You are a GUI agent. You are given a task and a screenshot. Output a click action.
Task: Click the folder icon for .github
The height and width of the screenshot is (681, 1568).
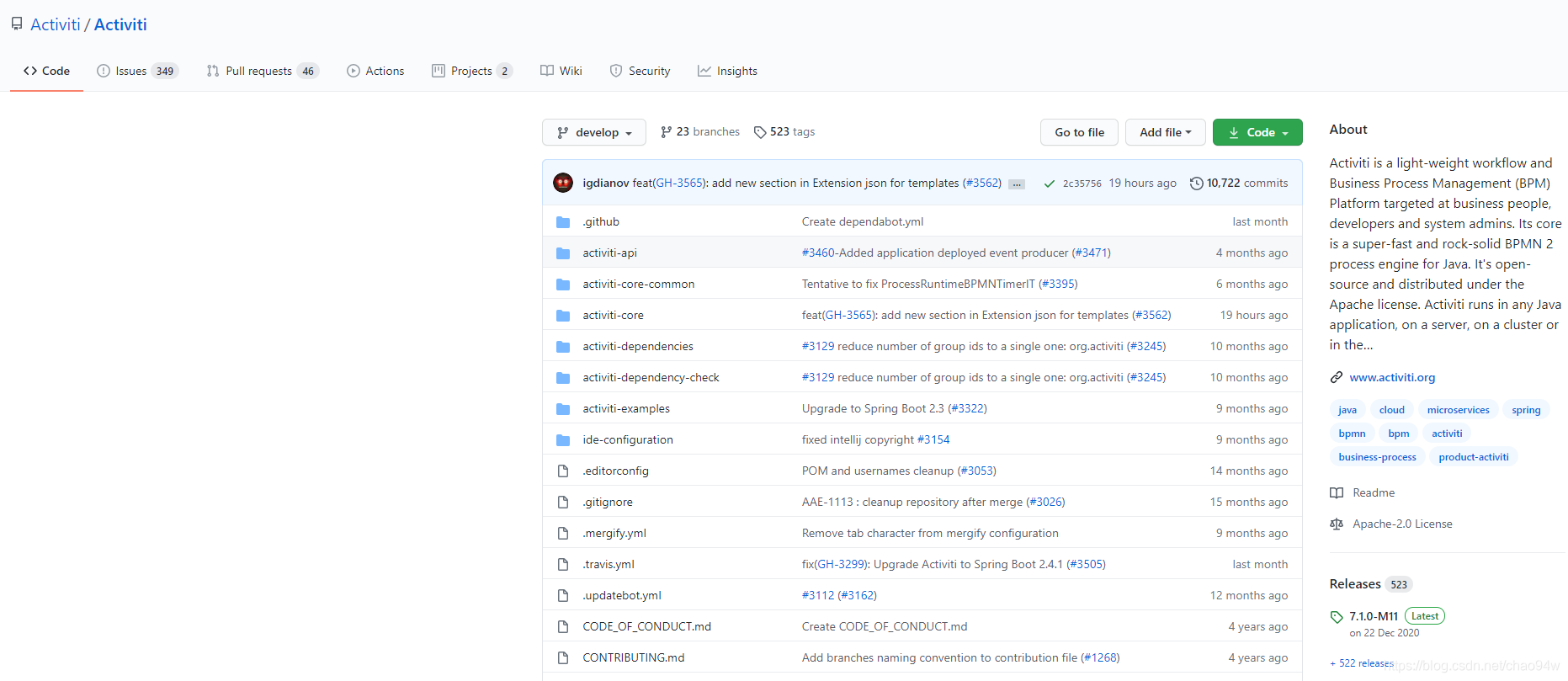pos(563,222)
